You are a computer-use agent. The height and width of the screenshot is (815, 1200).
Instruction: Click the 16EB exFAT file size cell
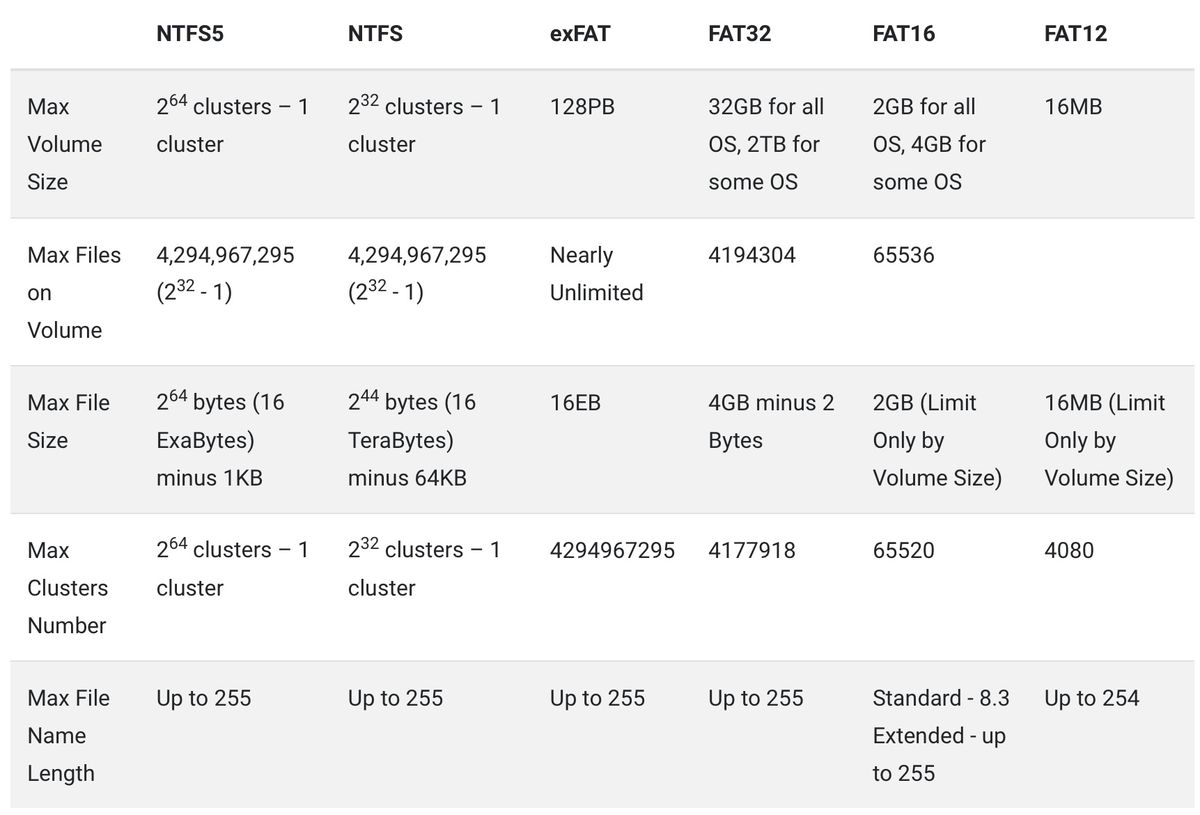(x=575, y=402)
